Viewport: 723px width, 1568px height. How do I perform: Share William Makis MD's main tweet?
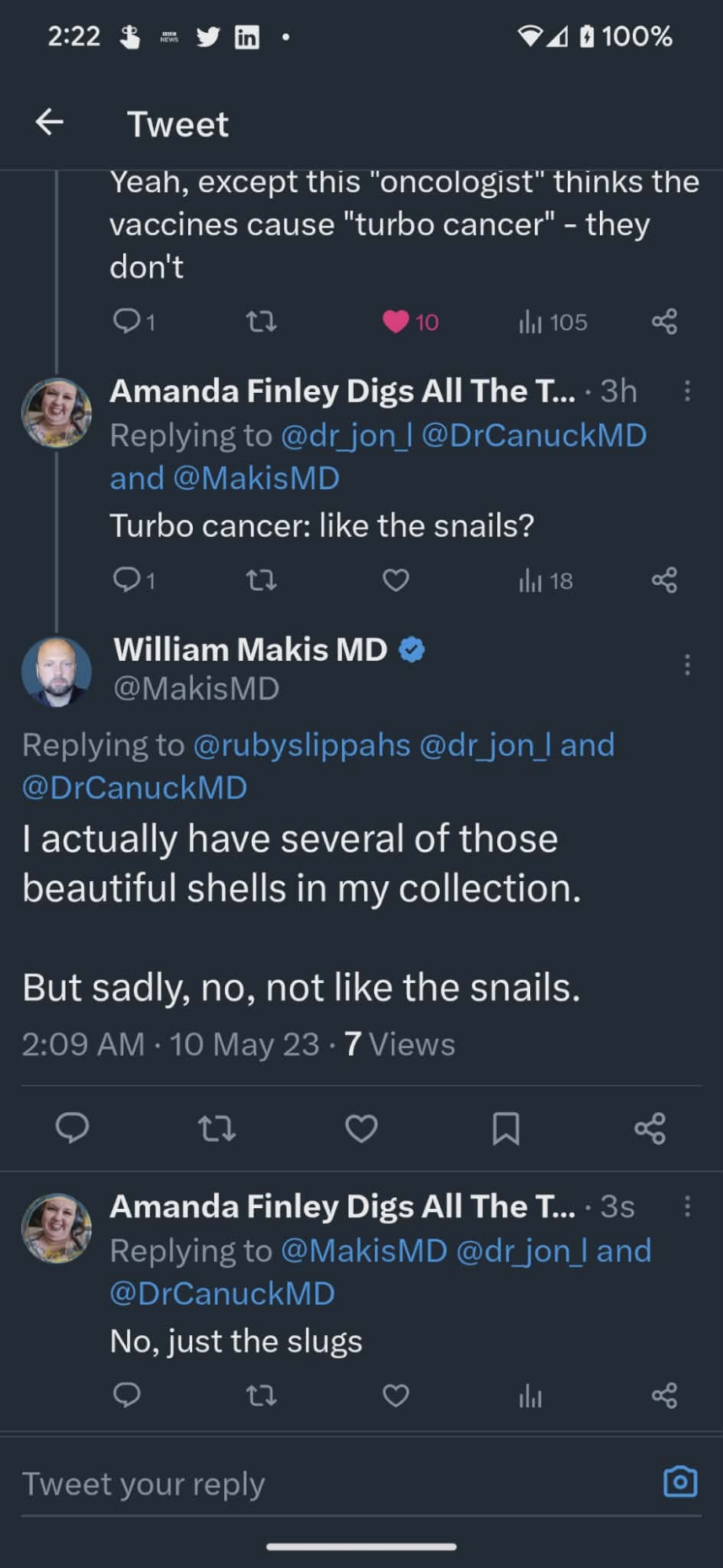(650, 1128)
